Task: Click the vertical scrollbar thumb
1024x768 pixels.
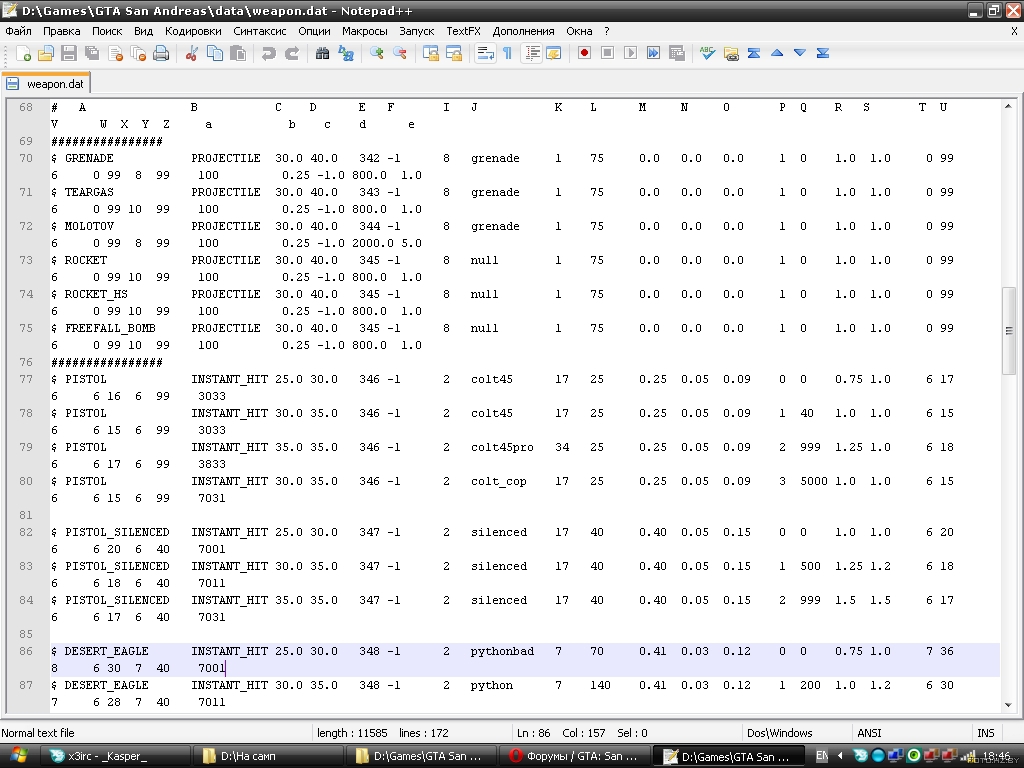Action: 1008,331
